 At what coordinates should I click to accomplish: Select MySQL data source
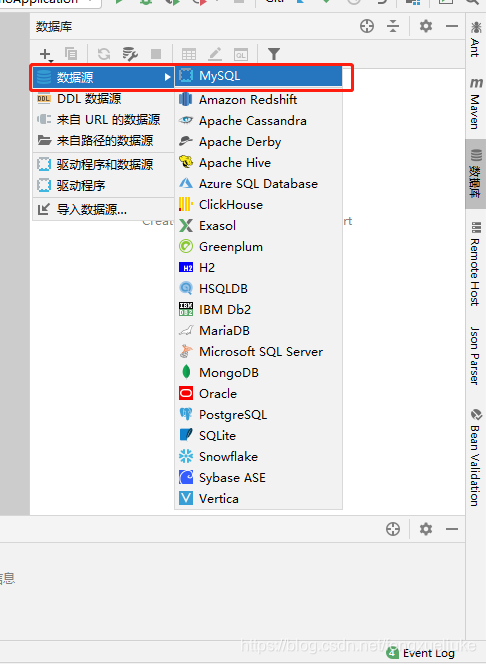pyautogui.click(x=258, y=76)
